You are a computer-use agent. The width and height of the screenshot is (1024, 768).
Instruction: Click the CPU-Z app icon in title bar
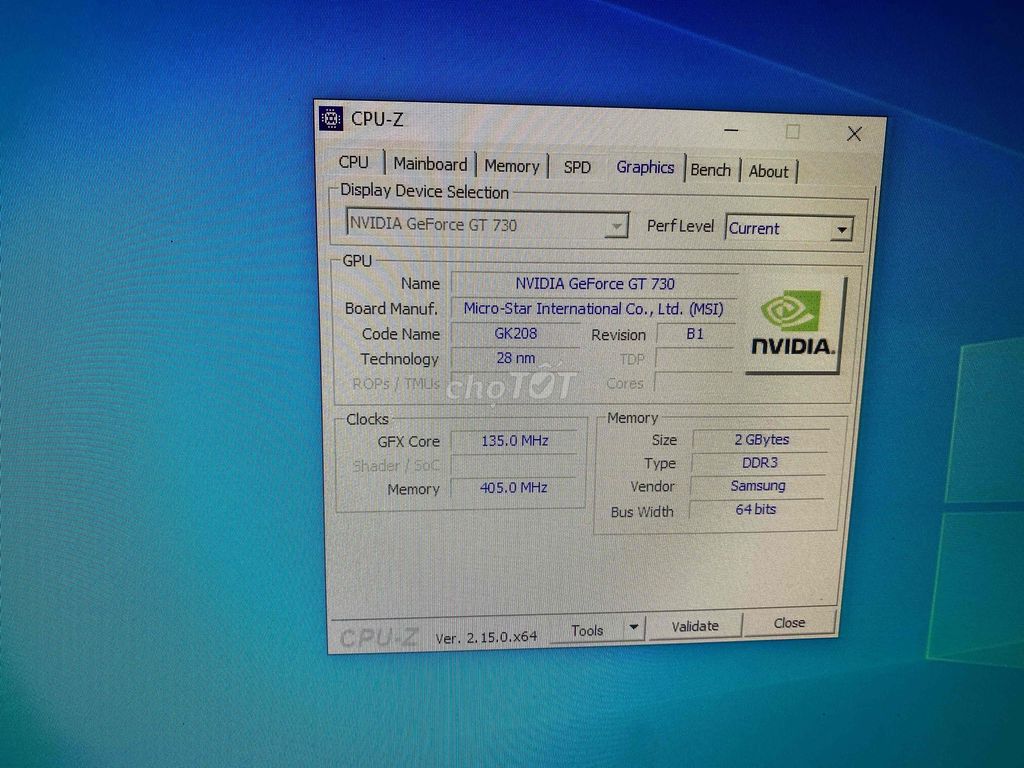330,118
